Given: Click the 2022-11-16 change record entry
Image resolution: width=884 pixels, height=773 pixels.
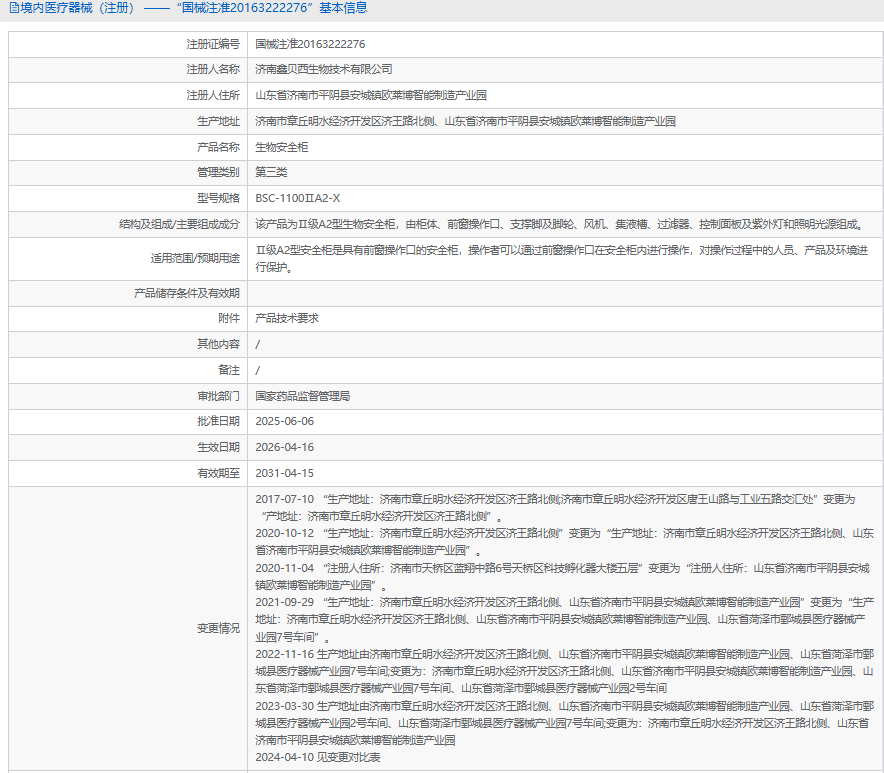Looking at the screenshot, I should pos(564,671).
